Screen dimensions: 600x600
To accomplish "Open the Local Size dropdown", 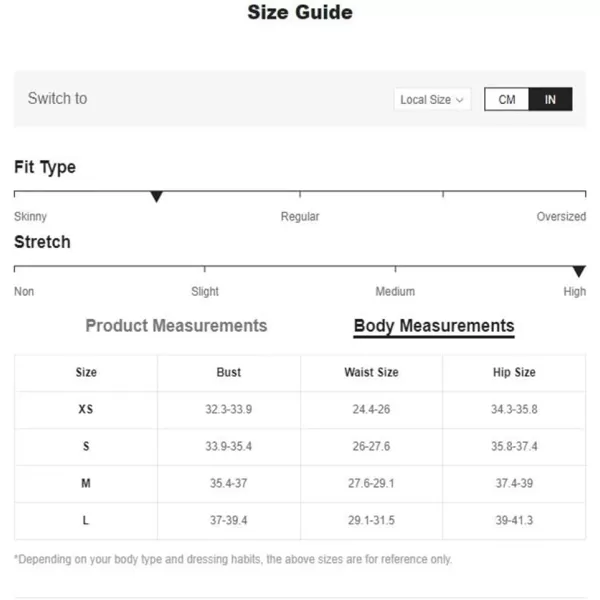I will coord(432,99).
